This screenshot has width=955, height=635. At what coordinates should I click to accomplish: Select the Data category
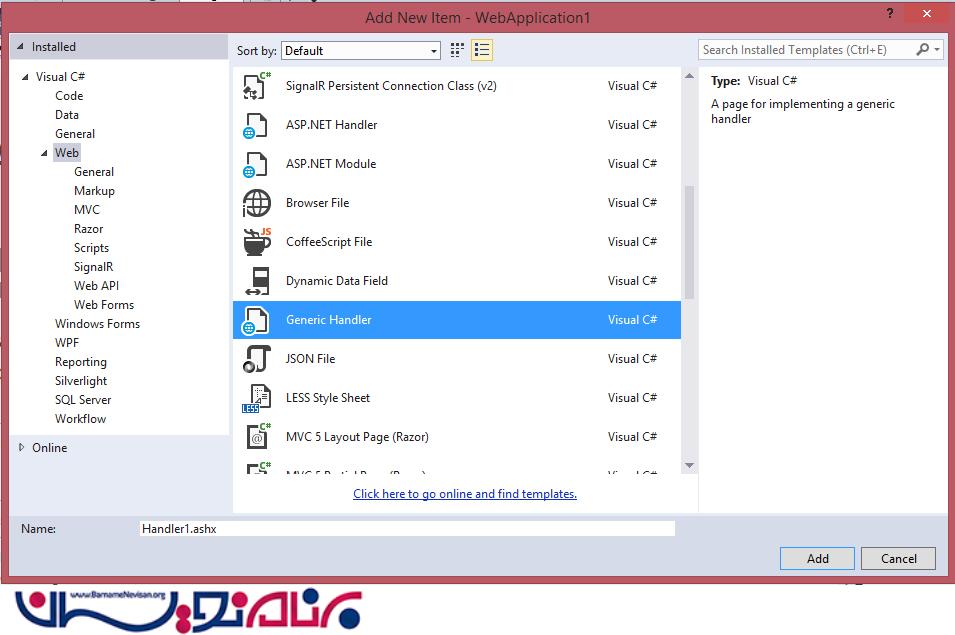(x=66, y=114)
